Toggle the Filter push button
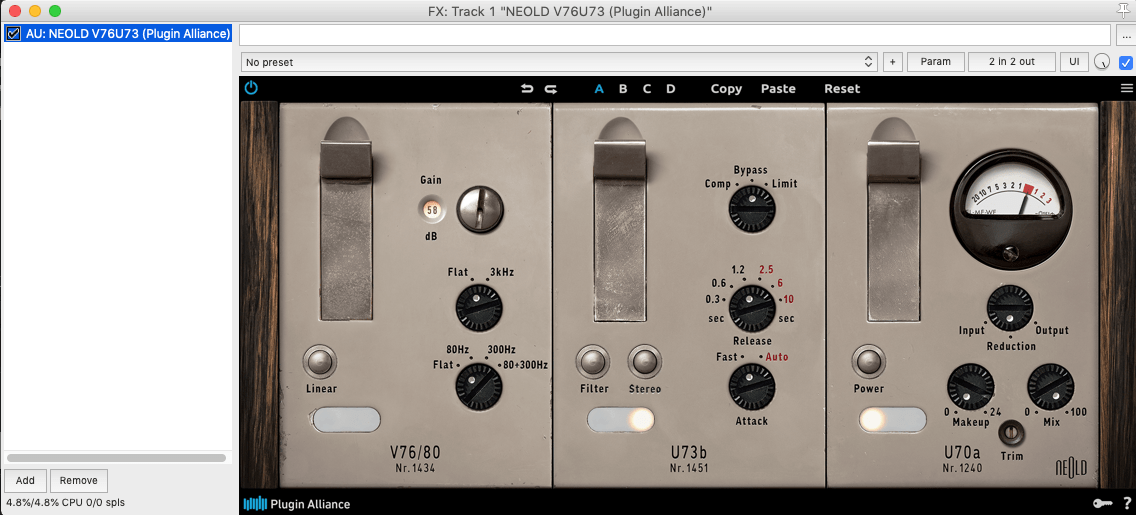This screenshot has width=1136, height=515. pos(593,361)
